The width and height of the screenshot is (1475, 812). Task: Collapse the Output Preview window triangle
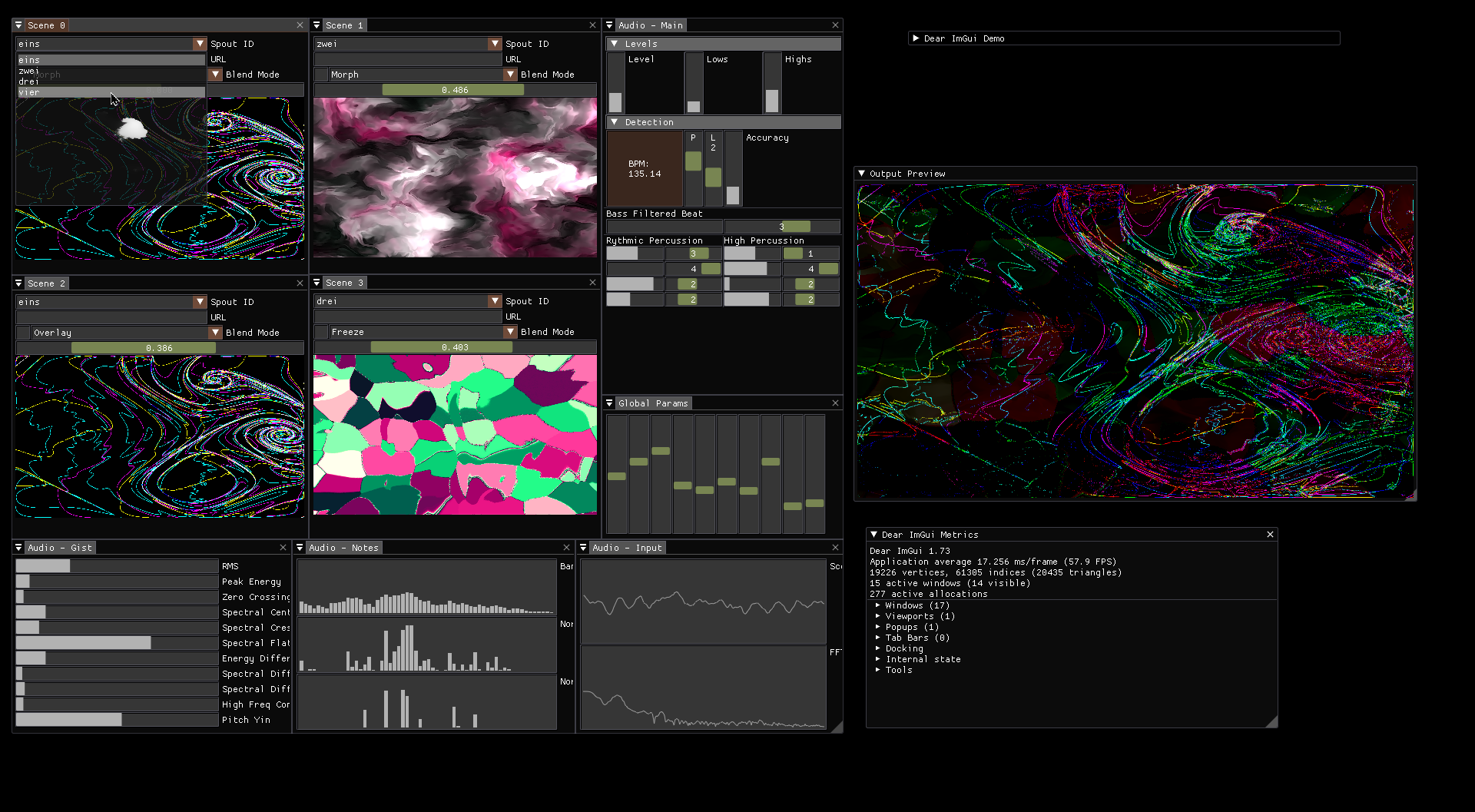pos(861,174)
